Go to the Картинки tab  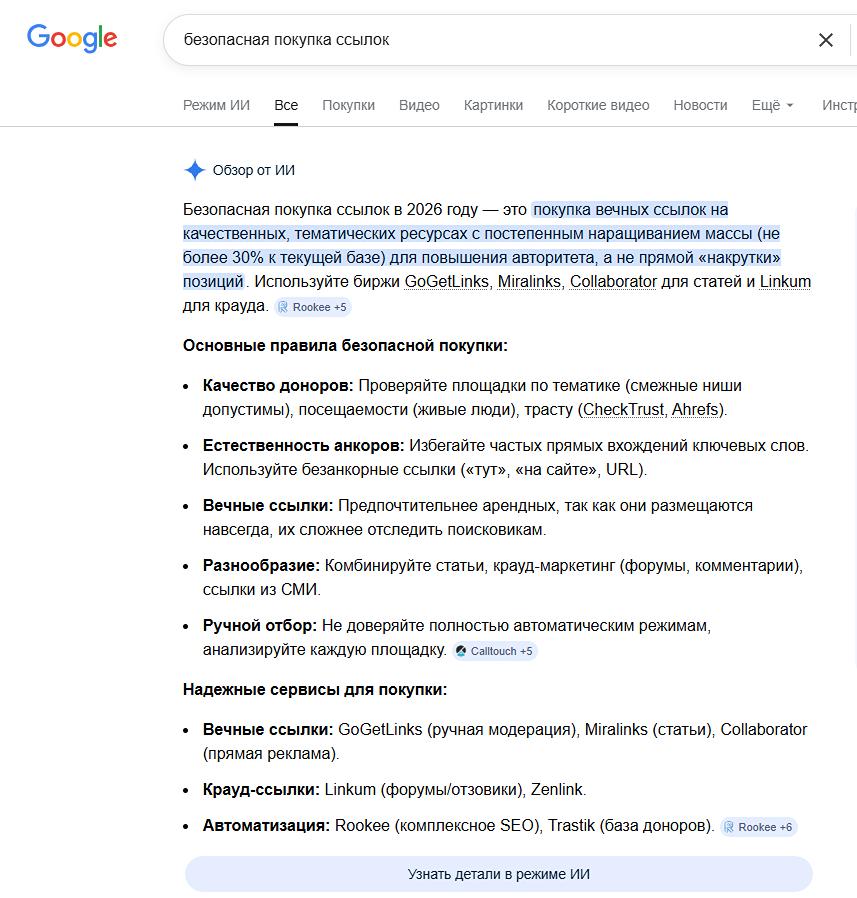click(493, 105)
